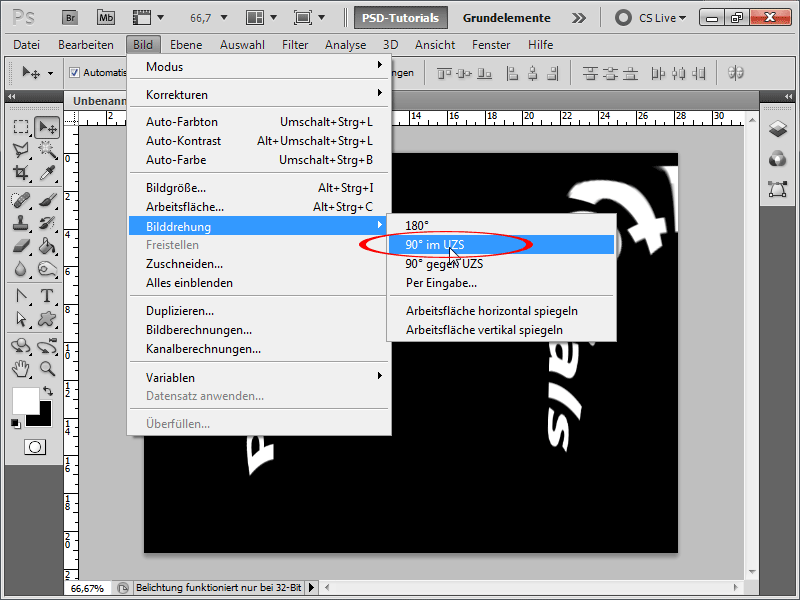Show more workspaces with double chevron
The height and width of the screenshot is (600, 800).
click(x=578, y=18)
